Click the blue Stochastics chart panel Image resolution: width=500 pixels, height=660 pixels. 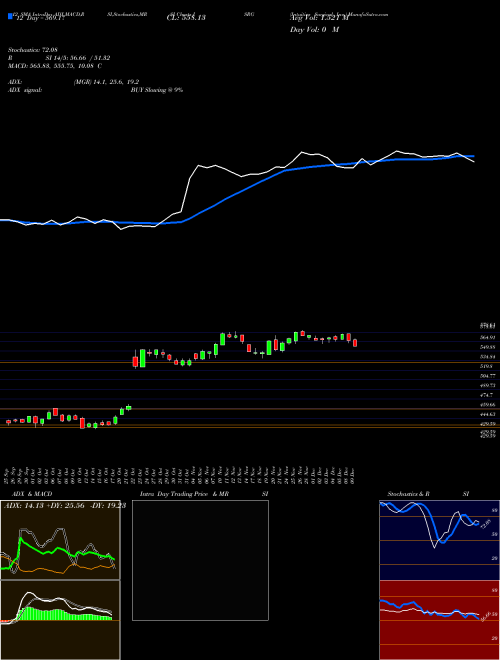tap(440, 540)
